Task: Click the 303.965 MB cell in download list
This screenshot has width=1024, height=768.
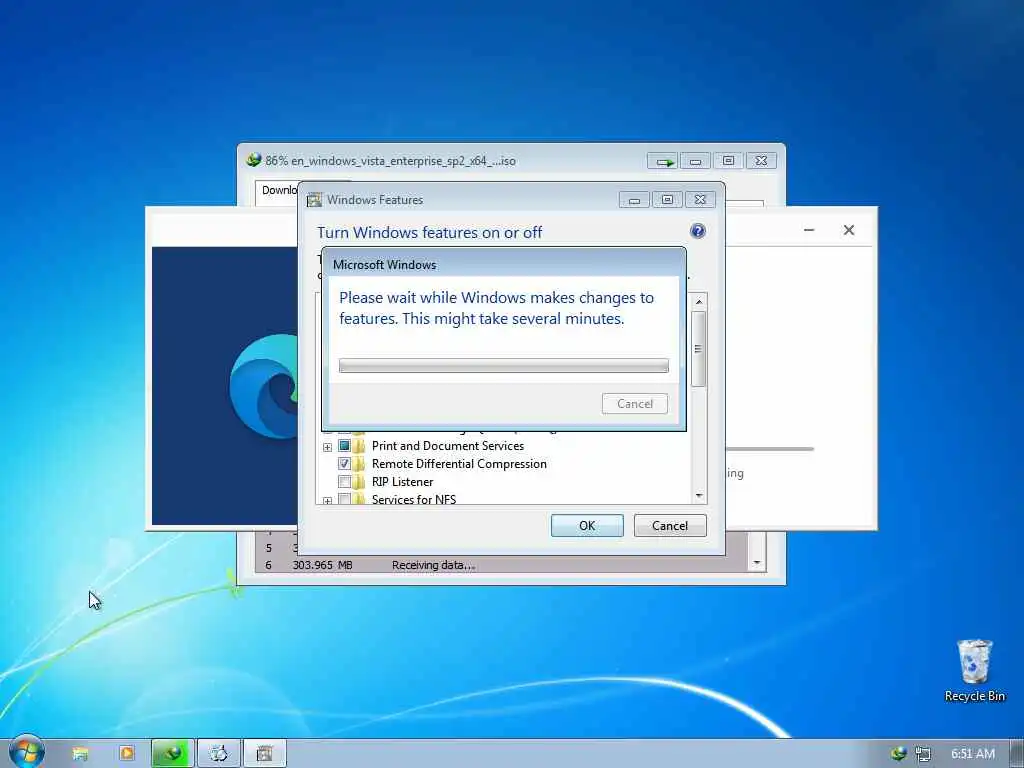Action: coord(323,565)
